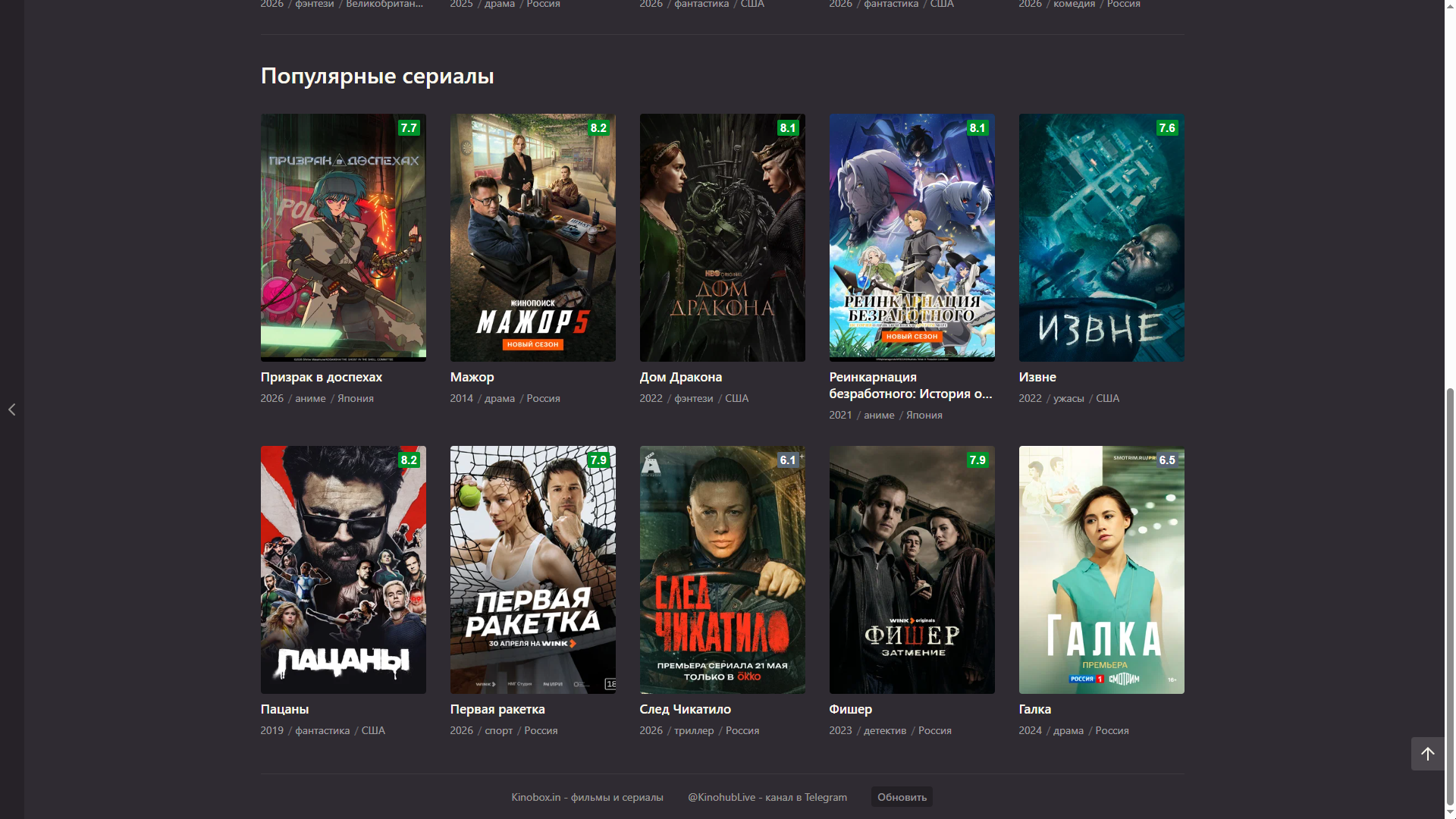Click the year 2019 under Пацаны
This screenshot has width=1456, height=819.
(271, 730)
